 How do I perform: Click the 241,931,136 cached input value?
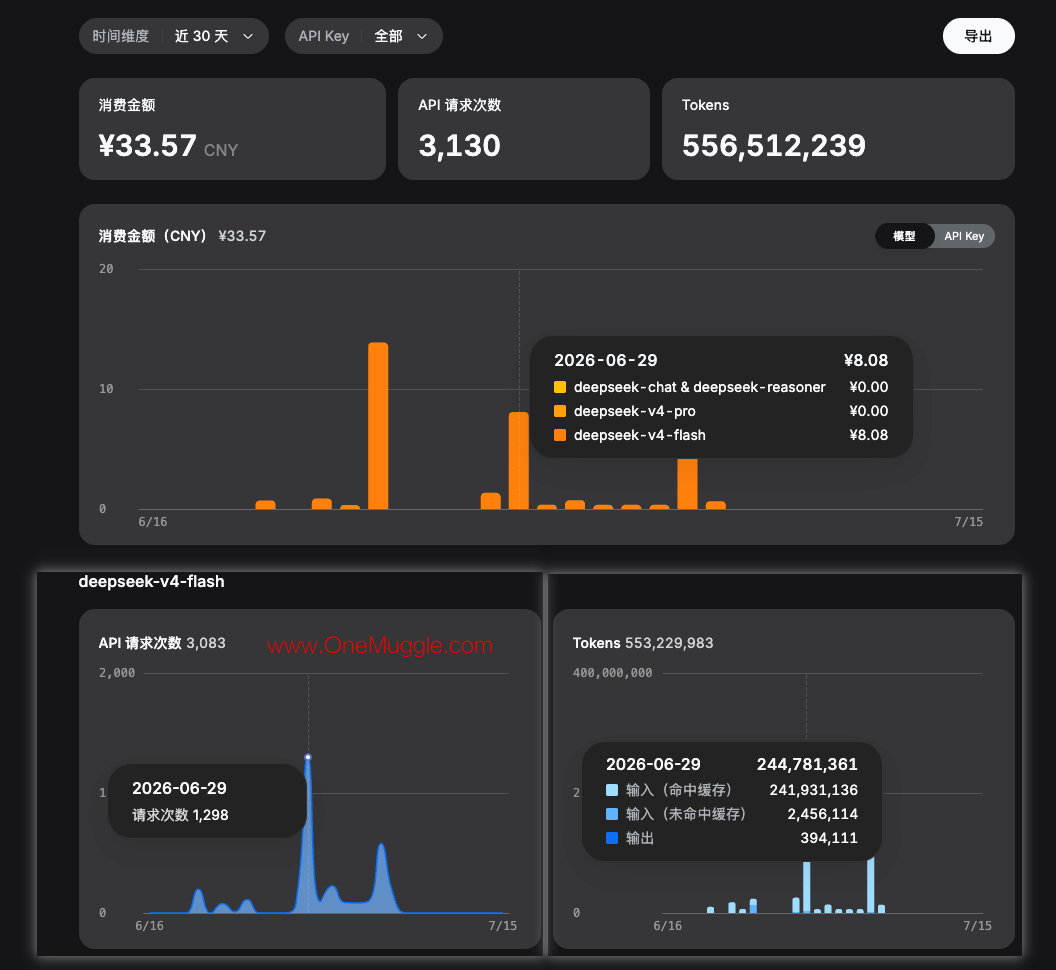click(x=814, y=790)
